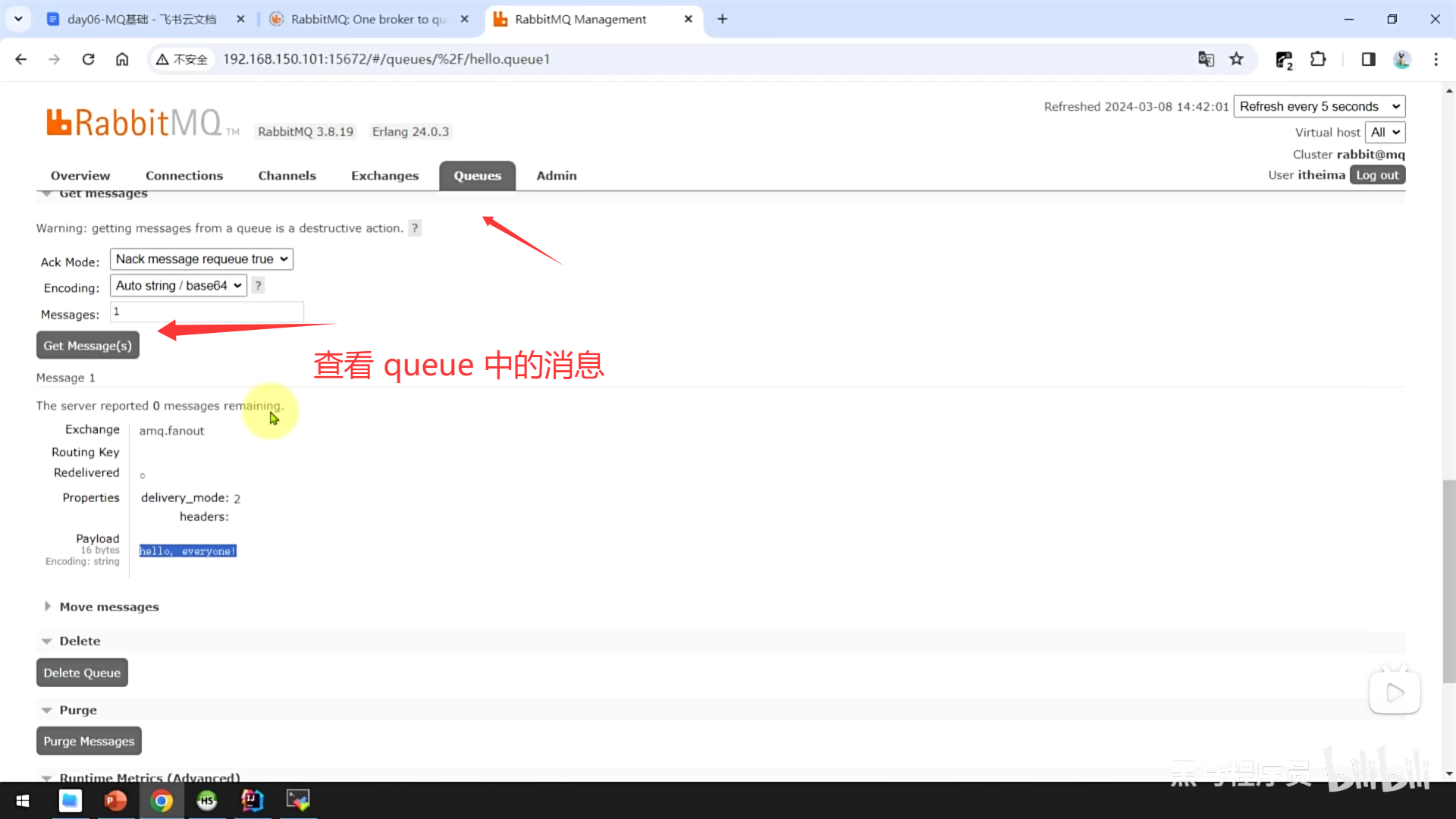The image size is (1456, 819).
Task: Open the refresh interval dropdown
Action: click(1319, 107)
